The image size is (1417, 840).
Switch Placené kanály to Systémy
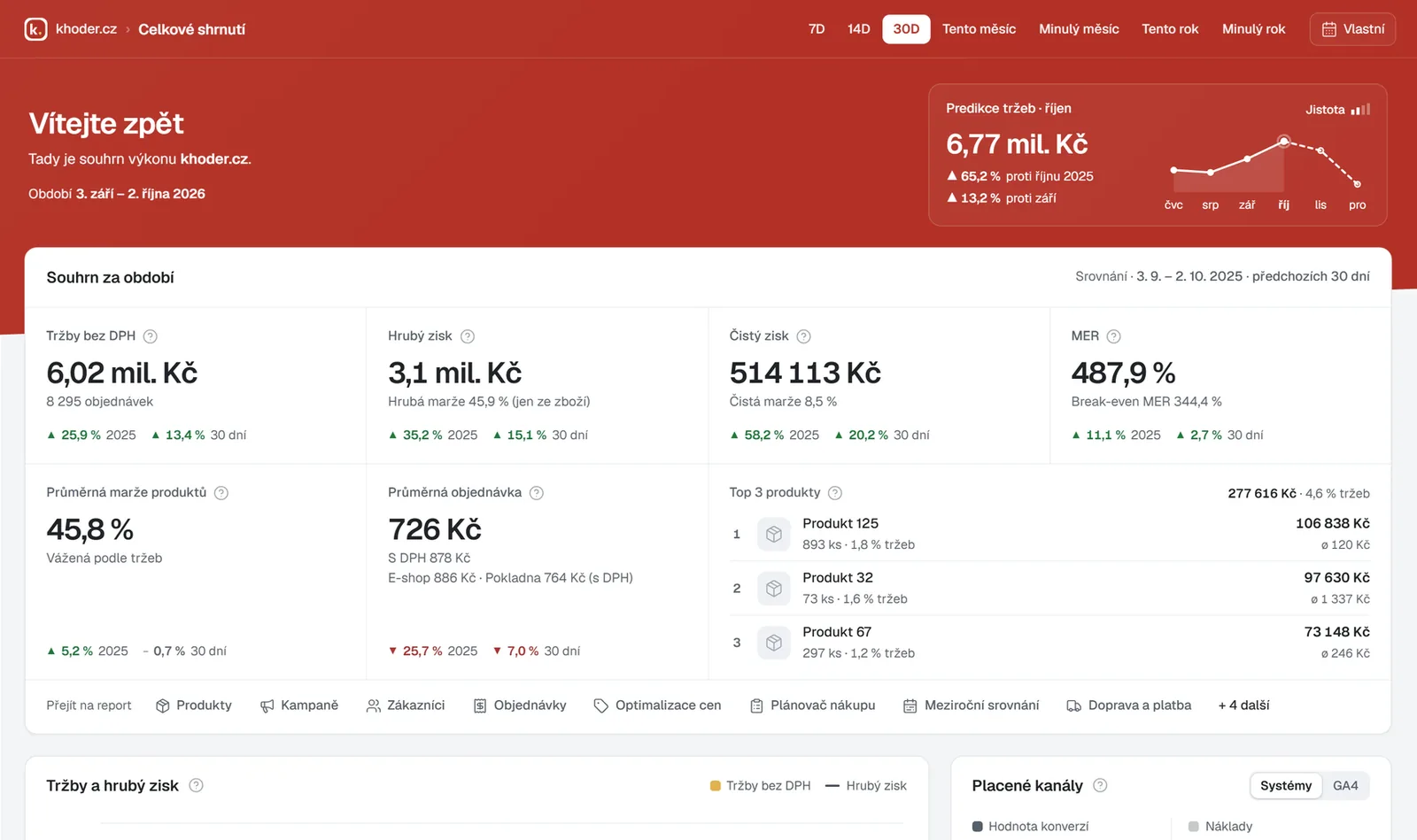[1286, 786]
